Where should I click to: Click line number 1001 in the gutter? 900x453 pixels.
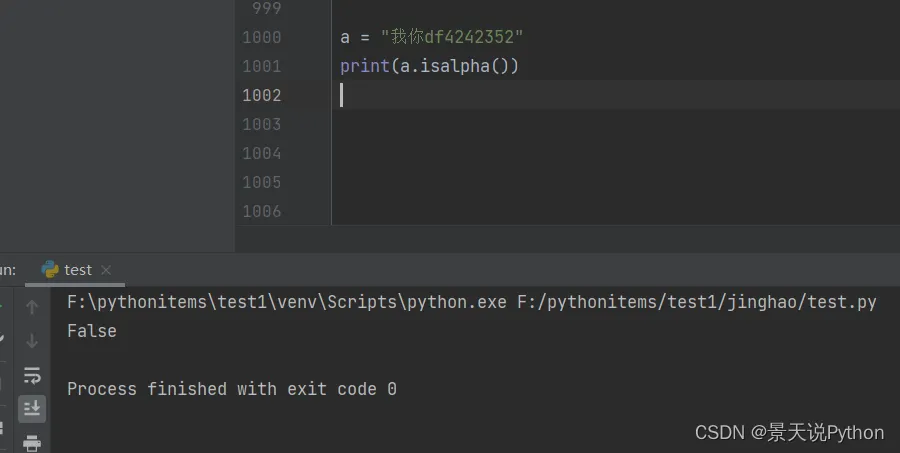click(262, 67)
